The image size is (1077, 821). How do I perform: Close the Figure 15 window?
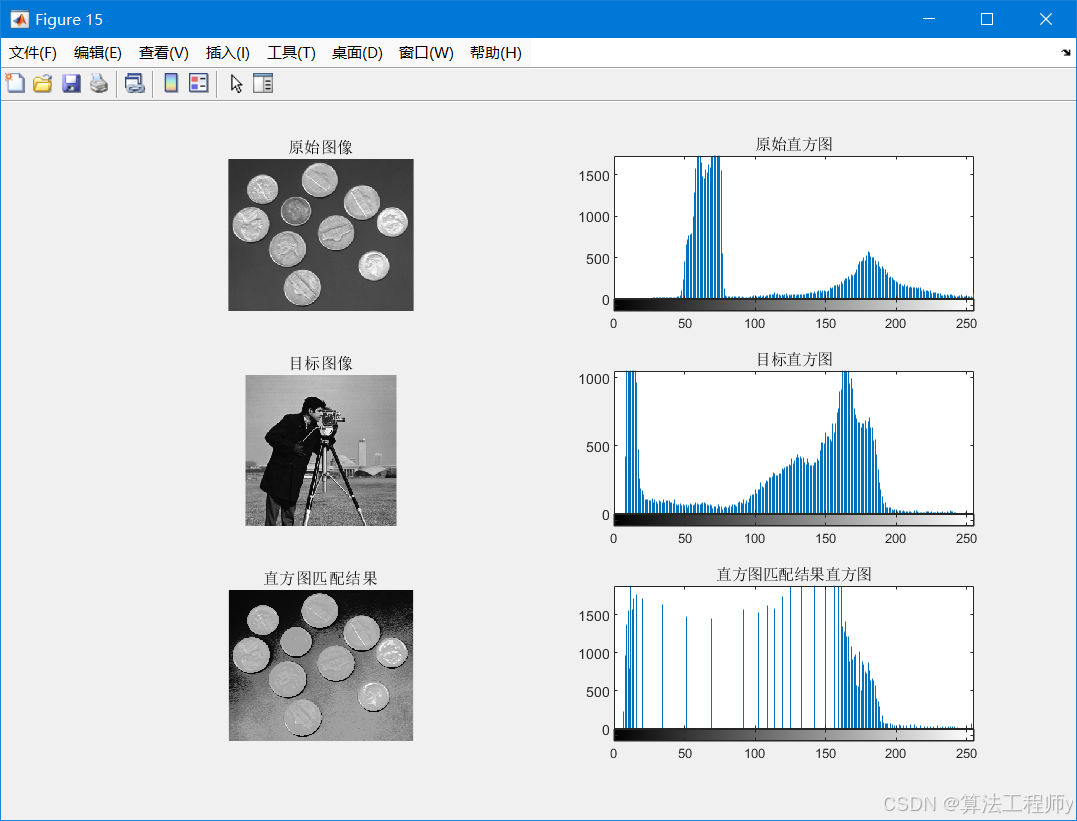[1045, 19]
